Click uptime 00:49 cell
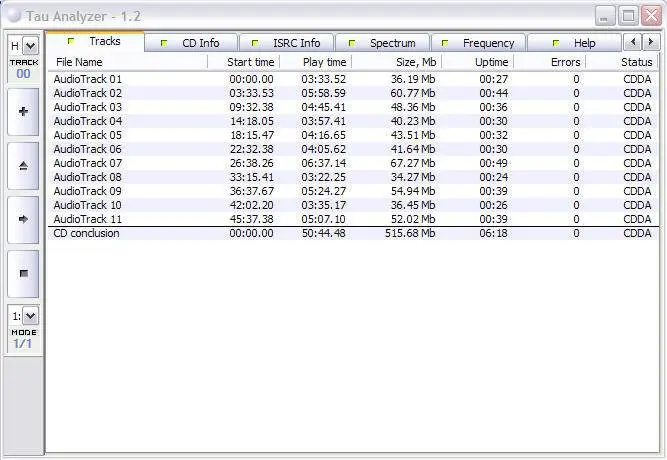667x460 pixels. click(x=493, y=163)
